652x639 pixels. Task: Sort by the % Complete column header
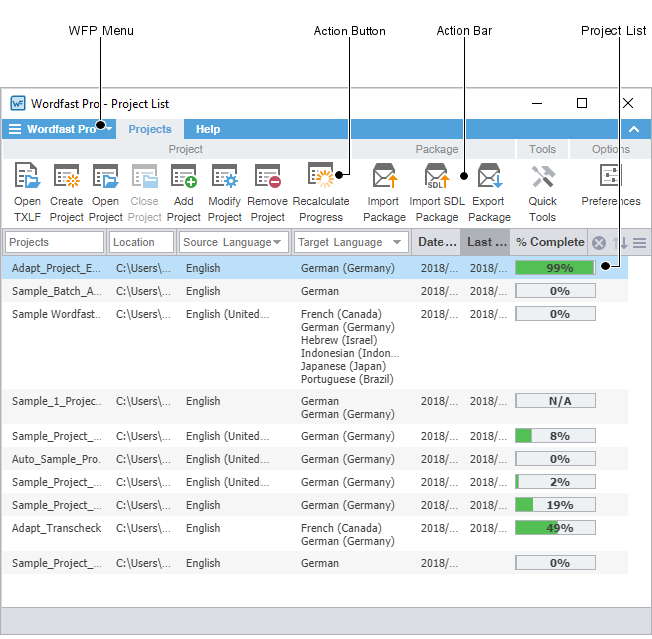(x=549, y=242)
